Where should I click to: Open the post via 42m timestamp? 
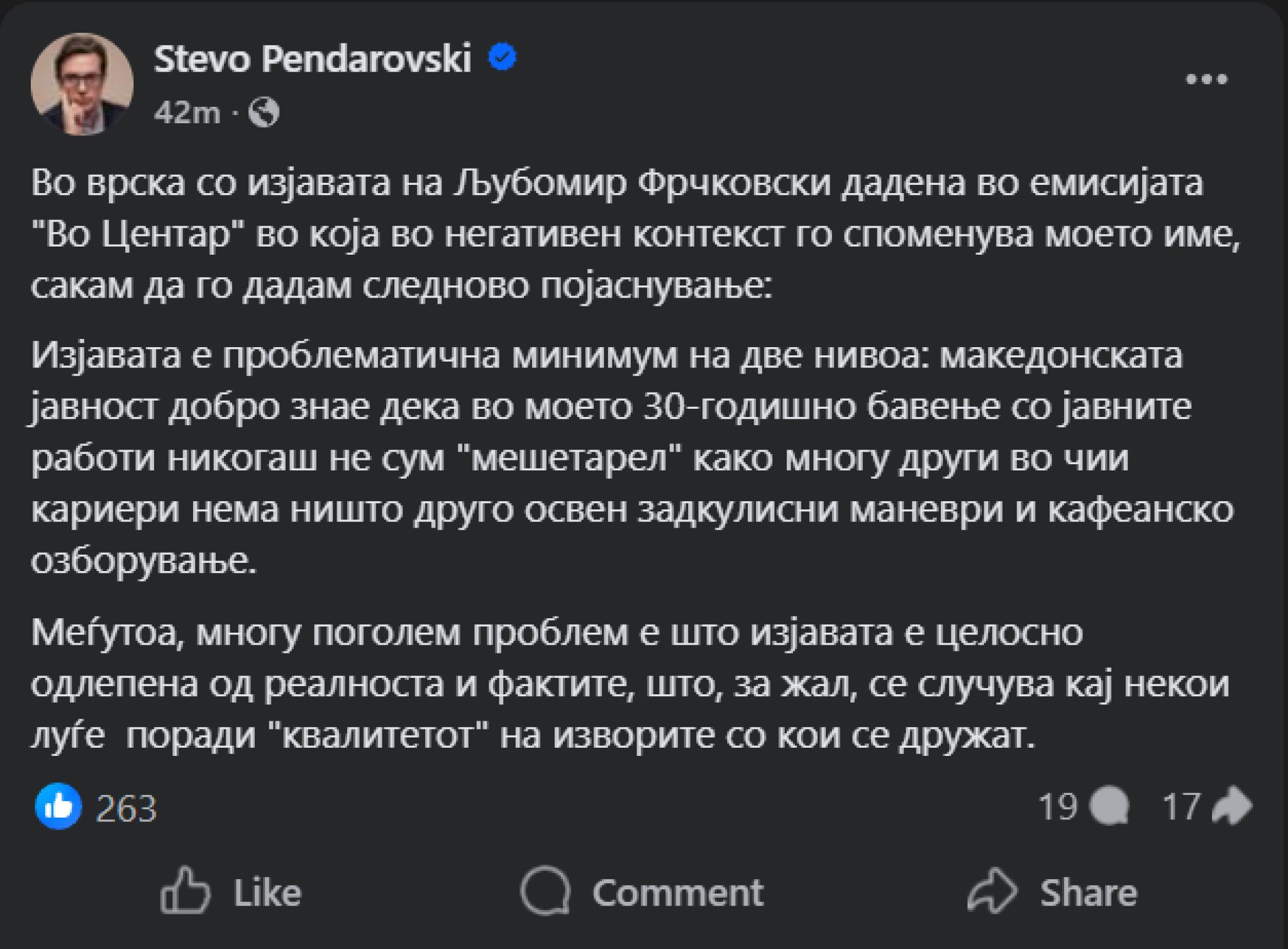[187, 113]
